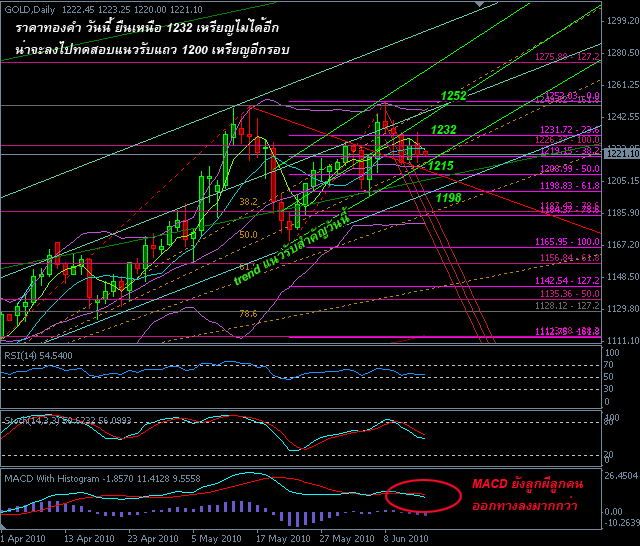Click the 5 May 2010 date label
640x546 pixels.
coord(217,539)
